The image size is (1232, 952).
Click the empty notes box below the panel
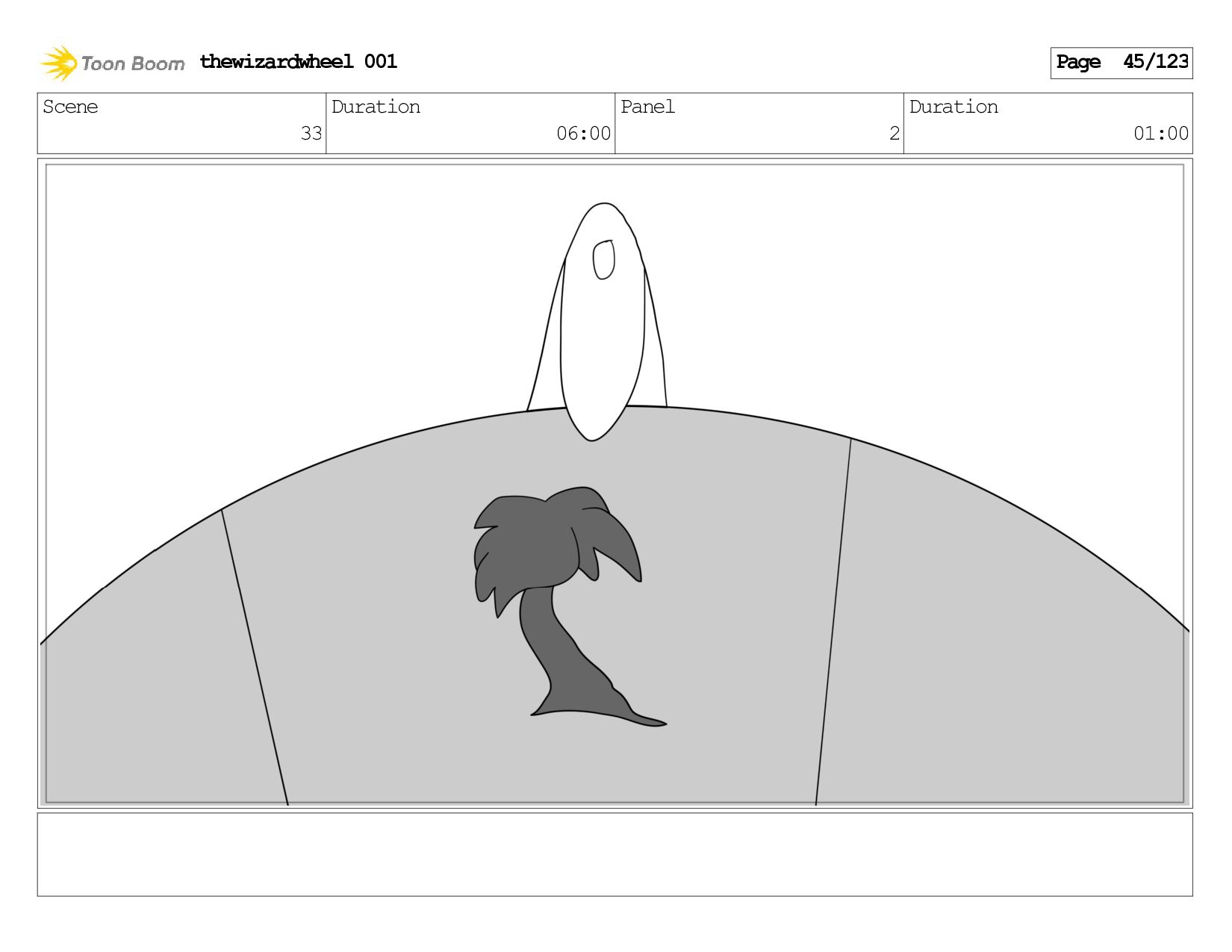click(x=615, y=854)
